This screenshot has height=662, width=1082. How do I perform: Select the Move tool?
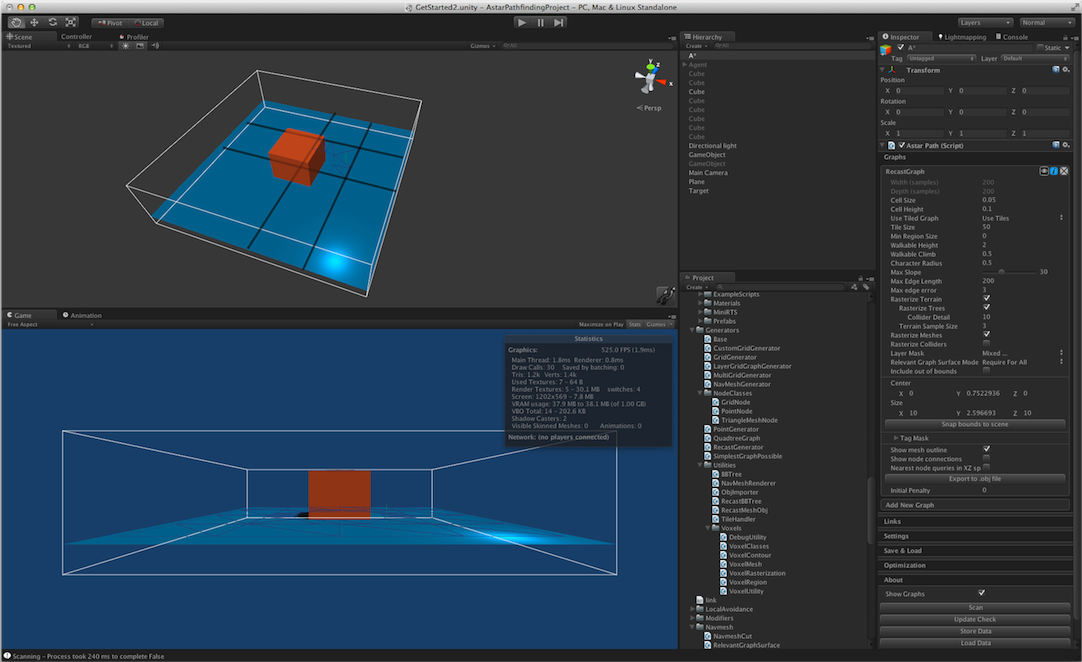coord(35,22)
